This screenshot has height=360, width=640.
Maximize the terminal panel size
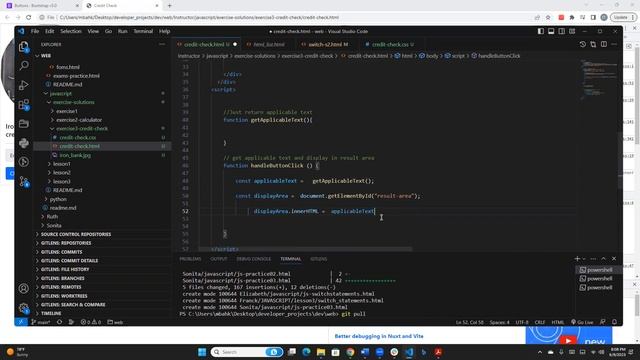(x=603, y=259)
